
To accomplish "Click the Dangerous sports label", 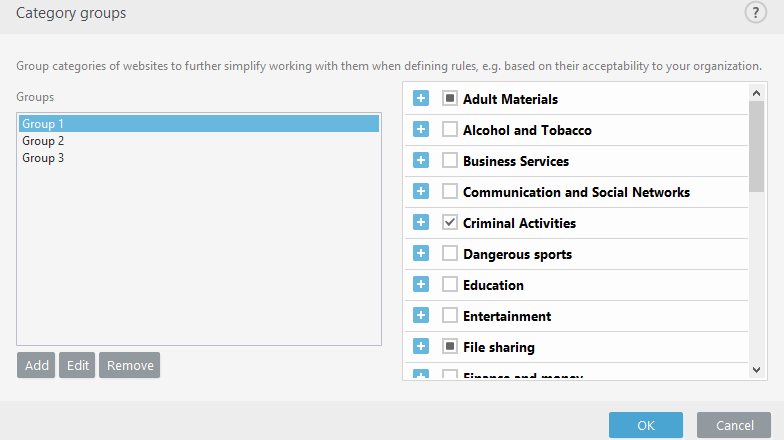I will pos(518,254).
